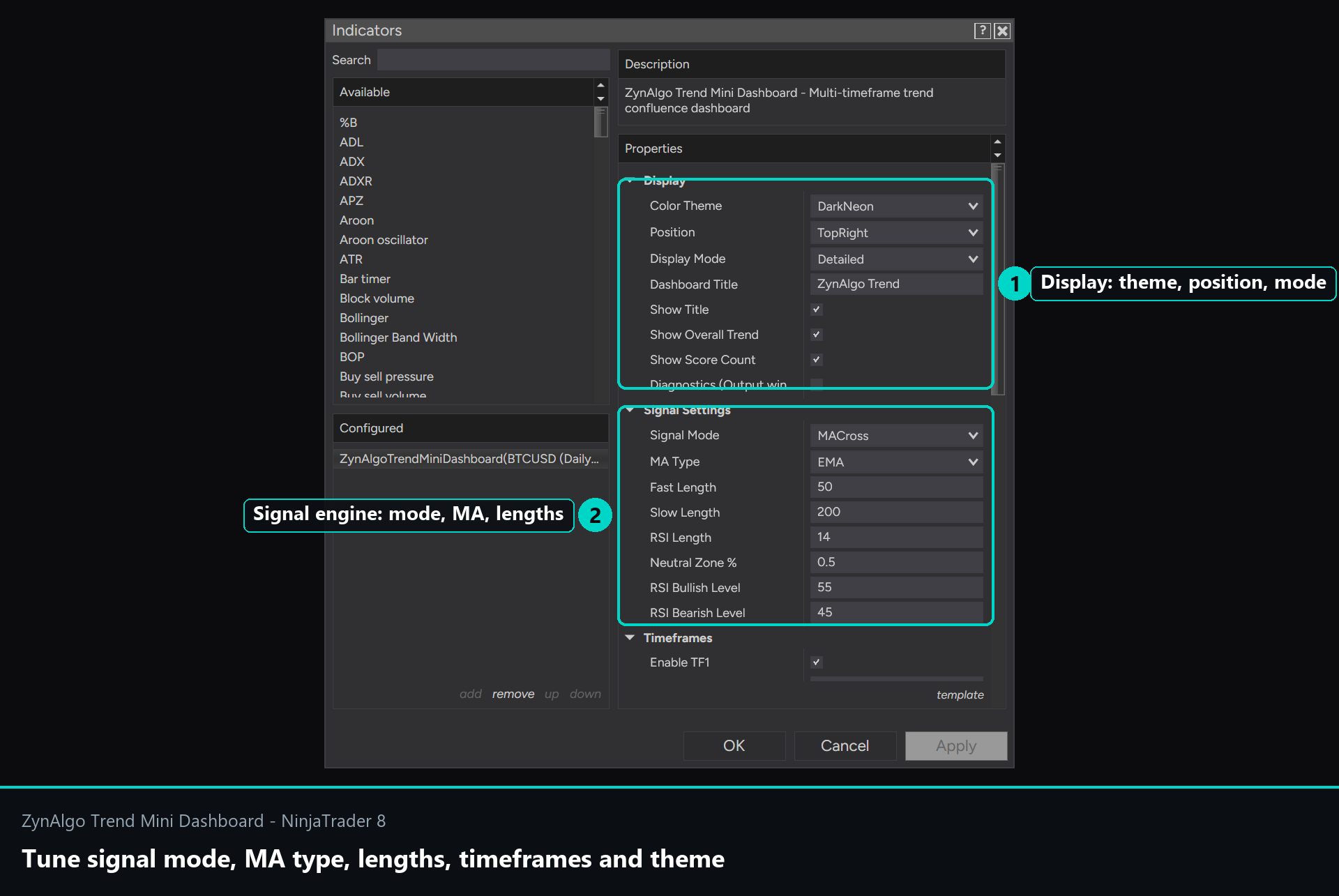Viewport: 1339px width, 896px height.
Task: Uncheck the Show Score Count checkbox
Action: coord(817,360)
